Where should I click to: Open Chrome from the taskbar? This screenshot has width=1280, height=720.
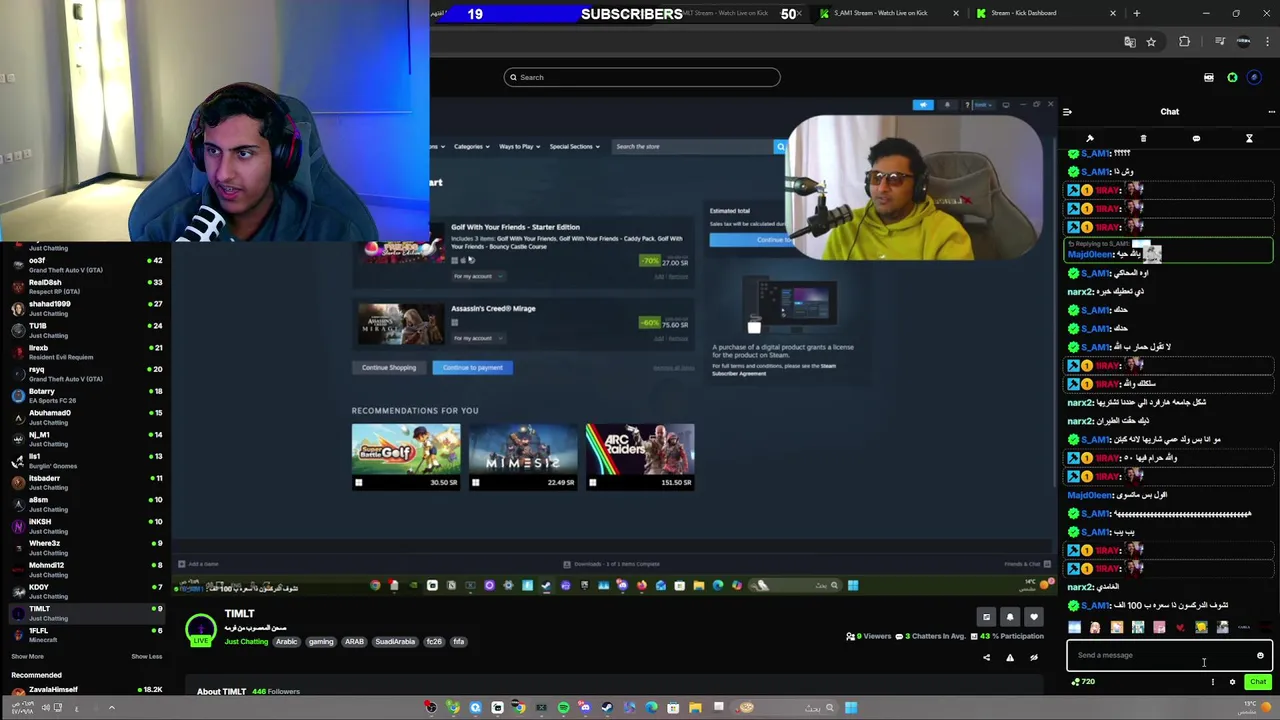click(519, 708)
